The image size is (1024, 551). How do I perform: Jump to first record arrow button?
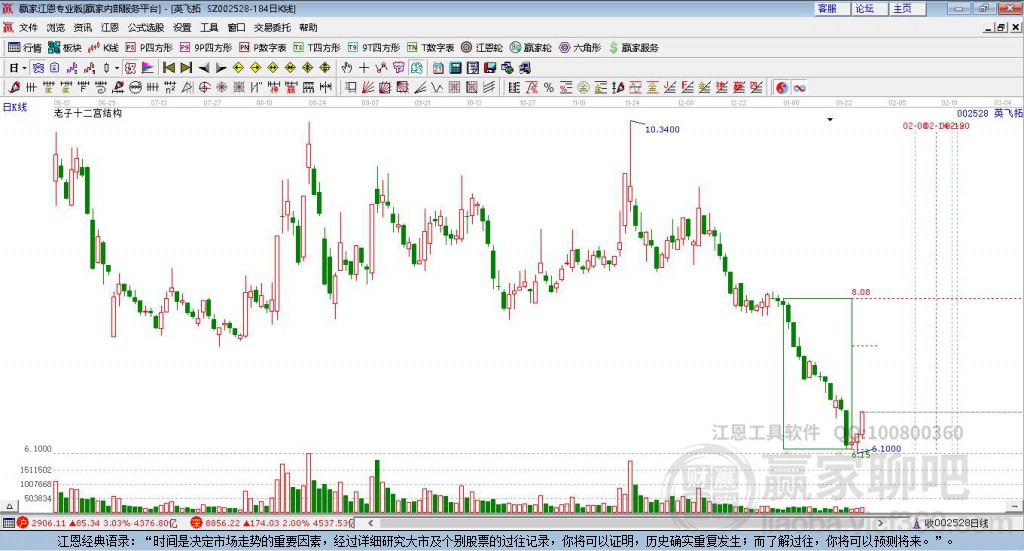point(169,68)
